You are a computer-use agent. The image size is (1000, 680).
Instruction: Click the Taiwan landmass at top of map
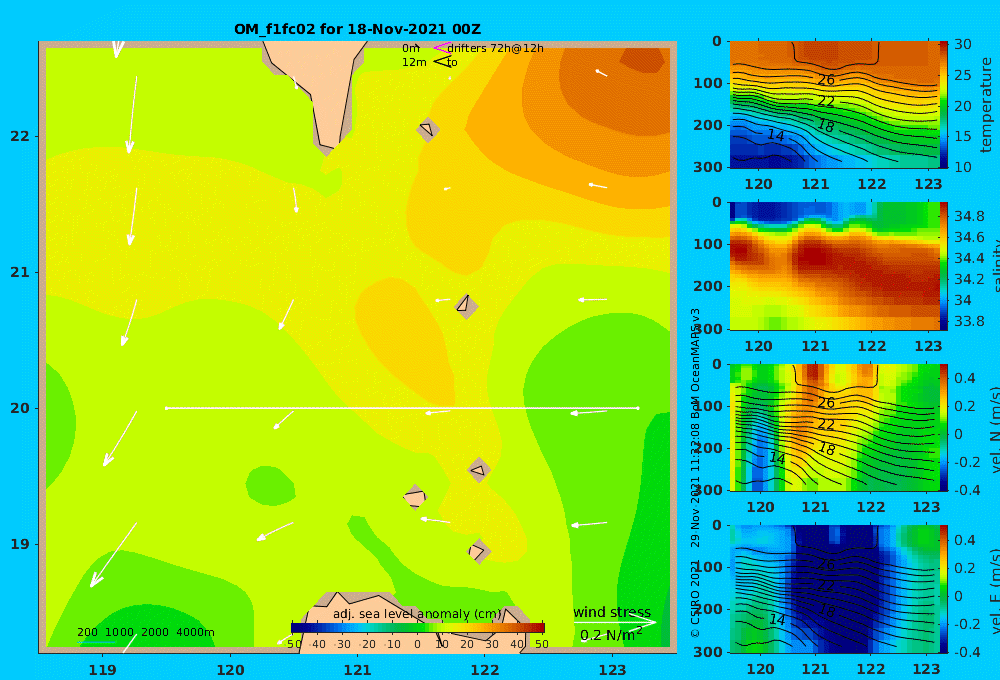point(319,83)
